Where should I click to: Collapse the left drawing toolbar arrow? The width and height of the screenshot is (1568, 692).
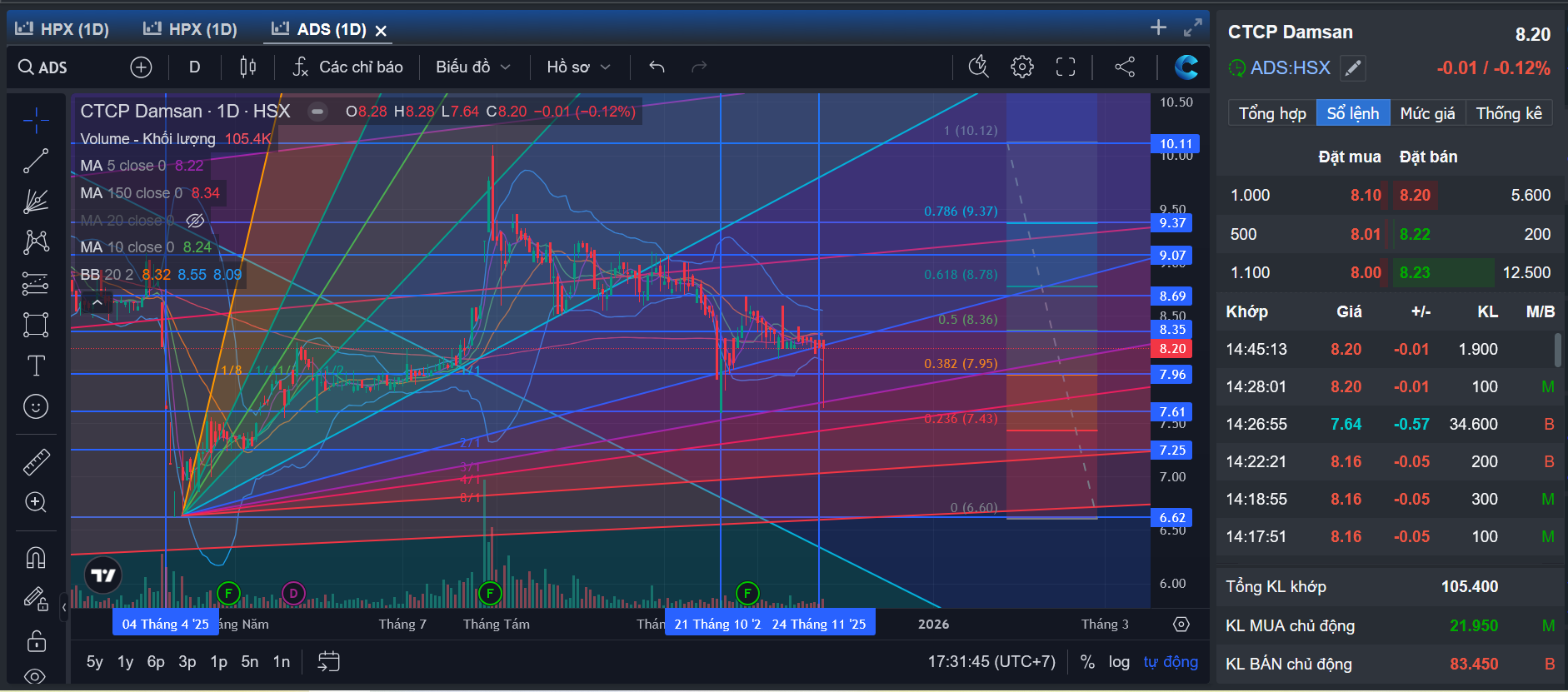click(64, 608)
